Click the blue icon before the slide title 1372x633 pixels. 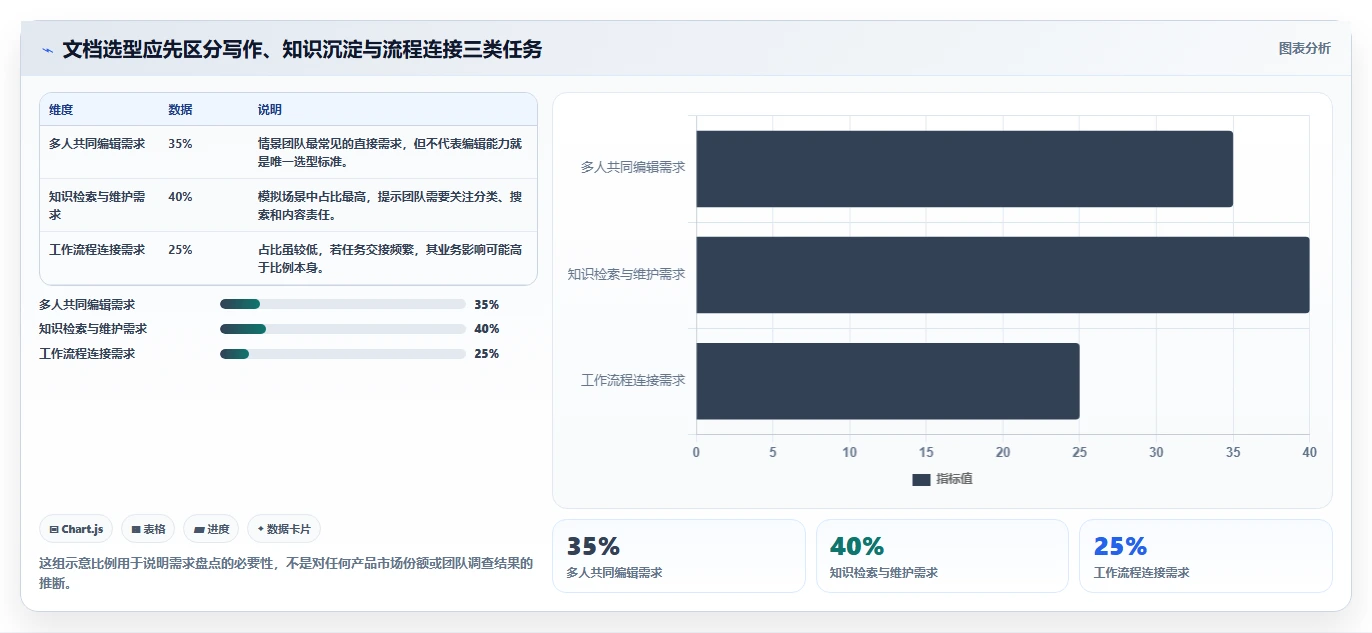point(47,49)
